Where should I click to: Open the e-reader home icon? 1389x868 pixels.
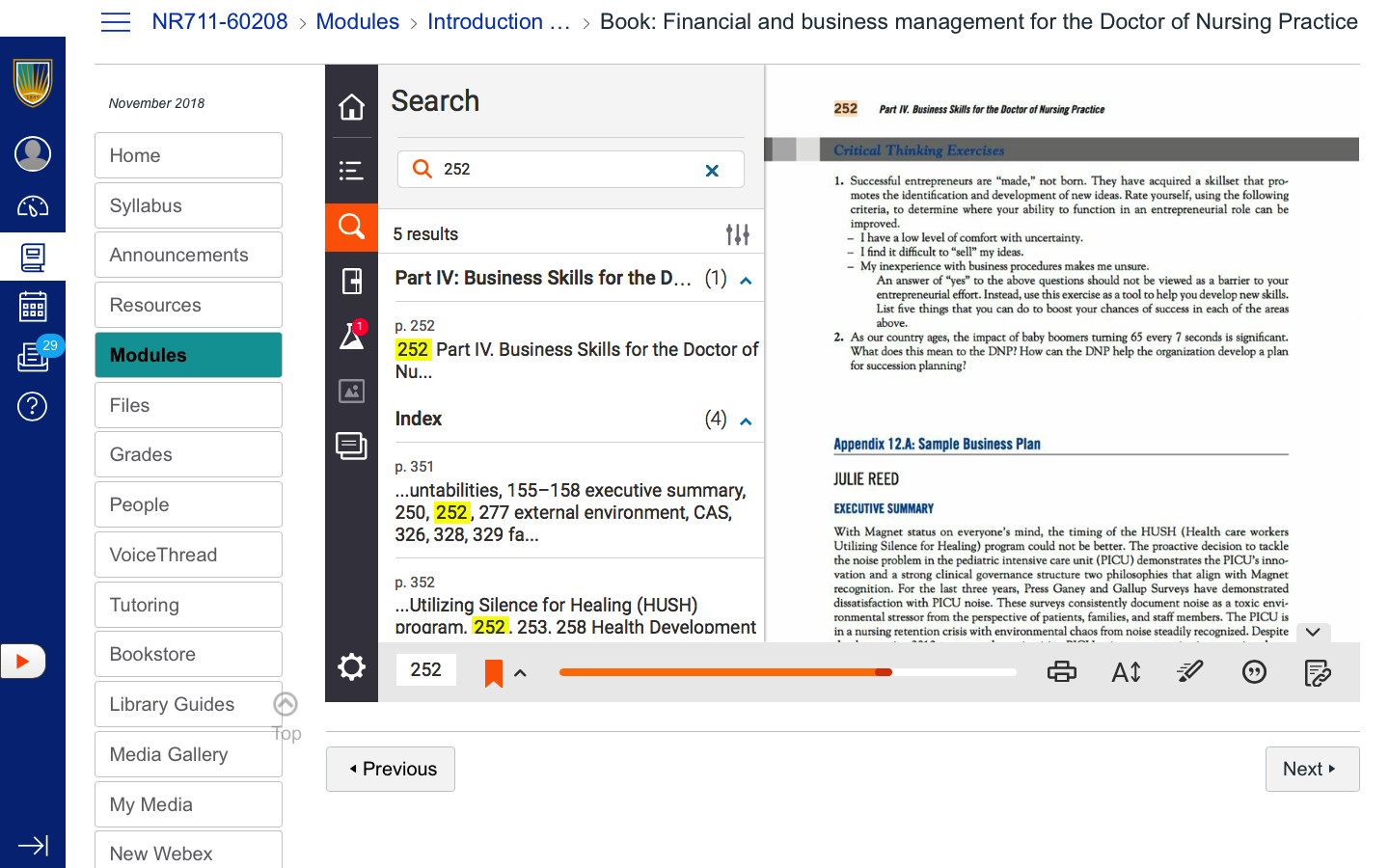pos(351,107)
